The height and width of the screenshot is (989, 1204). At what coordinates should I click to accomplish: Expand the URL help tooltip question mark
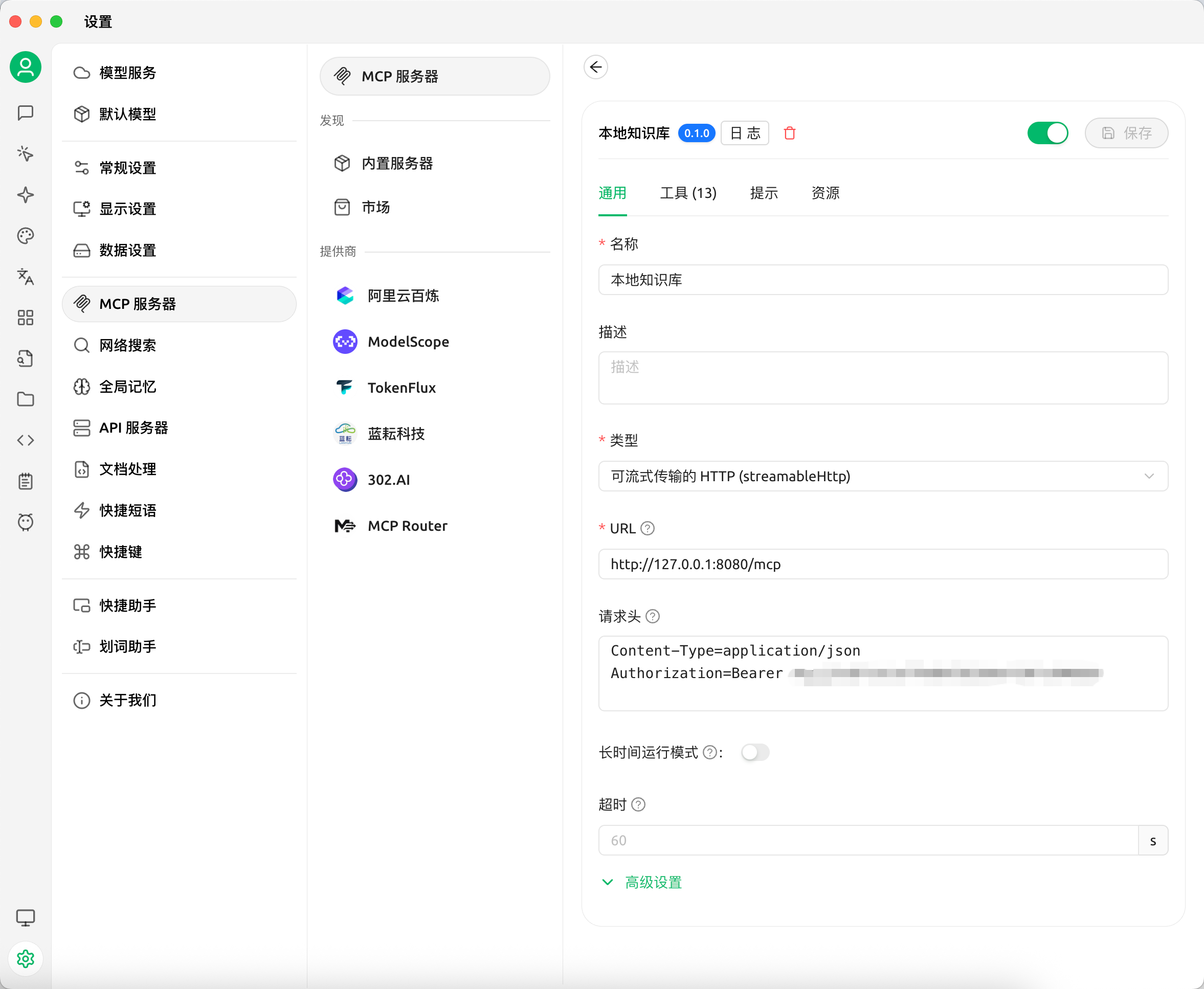click(648, 528)
